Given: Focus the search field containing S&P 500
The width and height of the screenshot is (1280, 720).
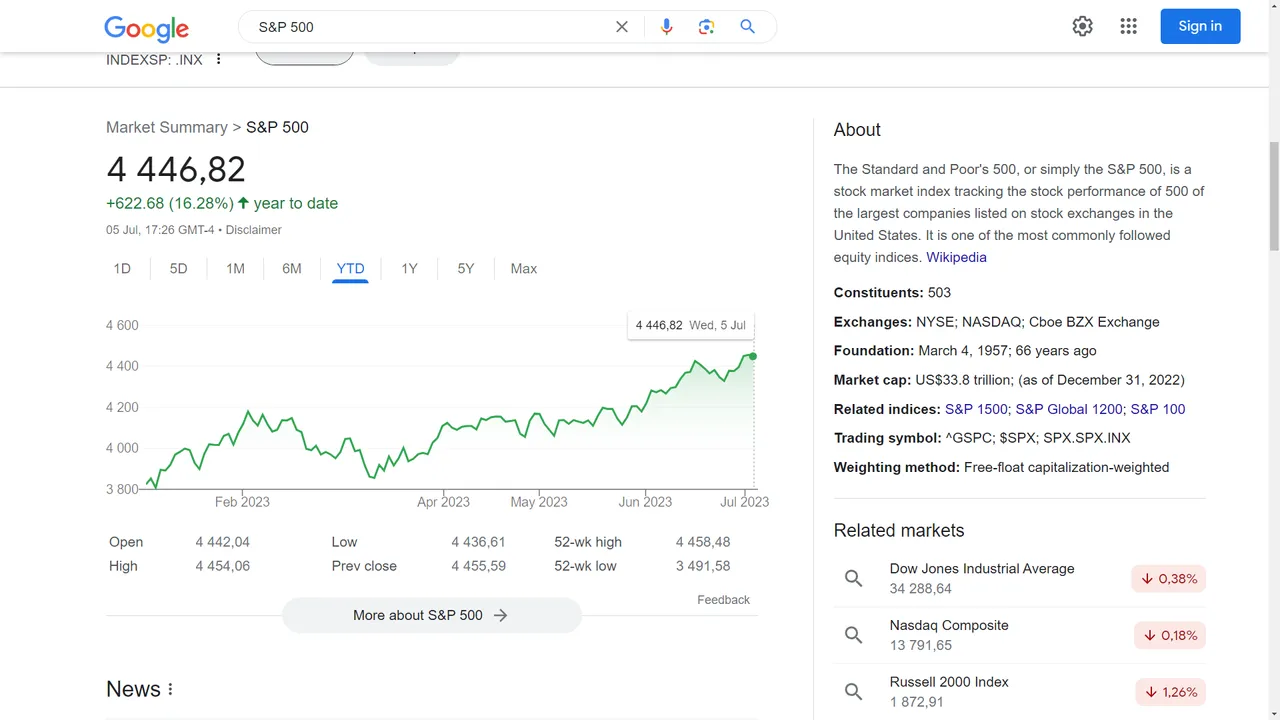Looking at the screenshot, I should (x=430, y=27).
